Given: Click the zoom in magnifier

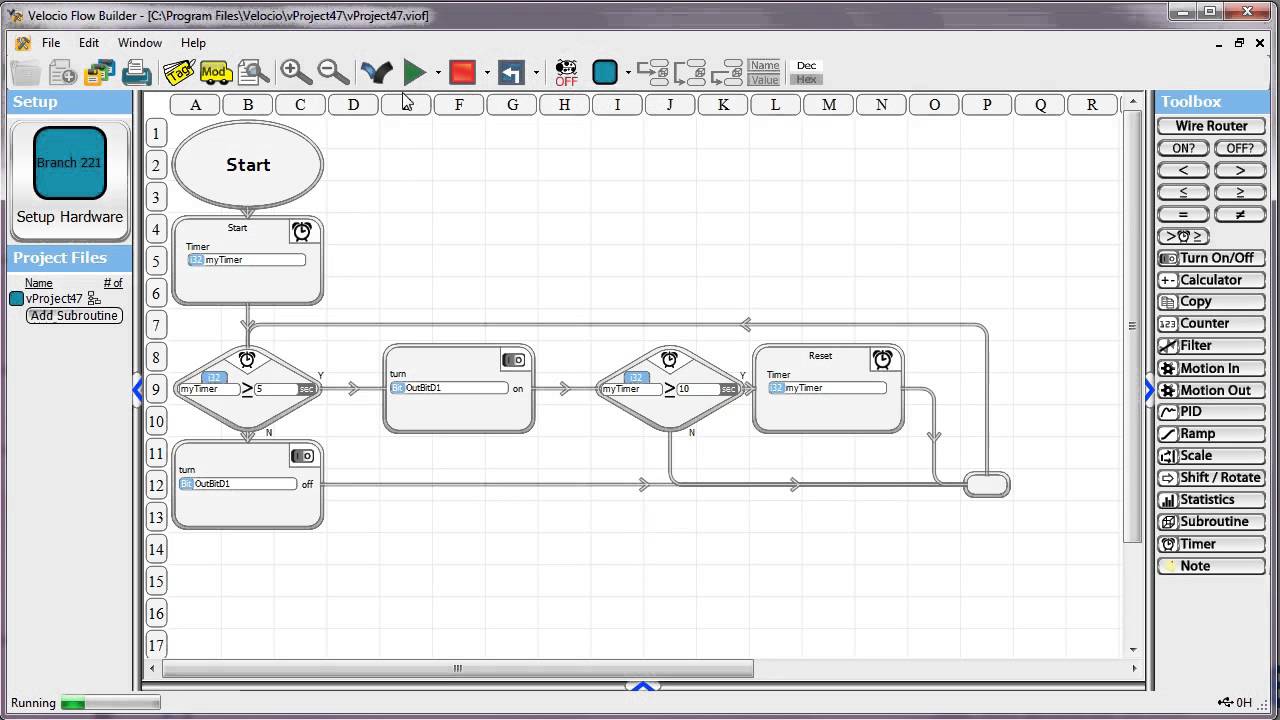Looking at the screenshot, I should click(x=295, y=71).
